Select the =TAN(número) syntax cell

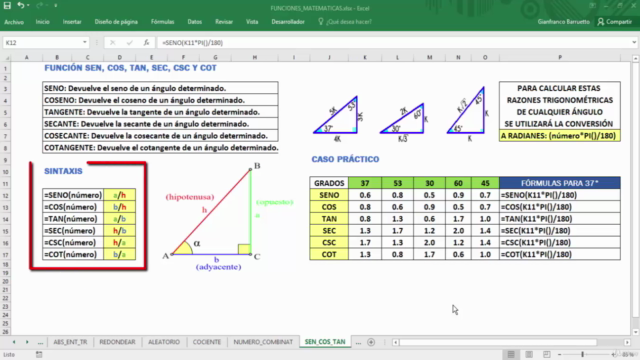pos(73,219)
